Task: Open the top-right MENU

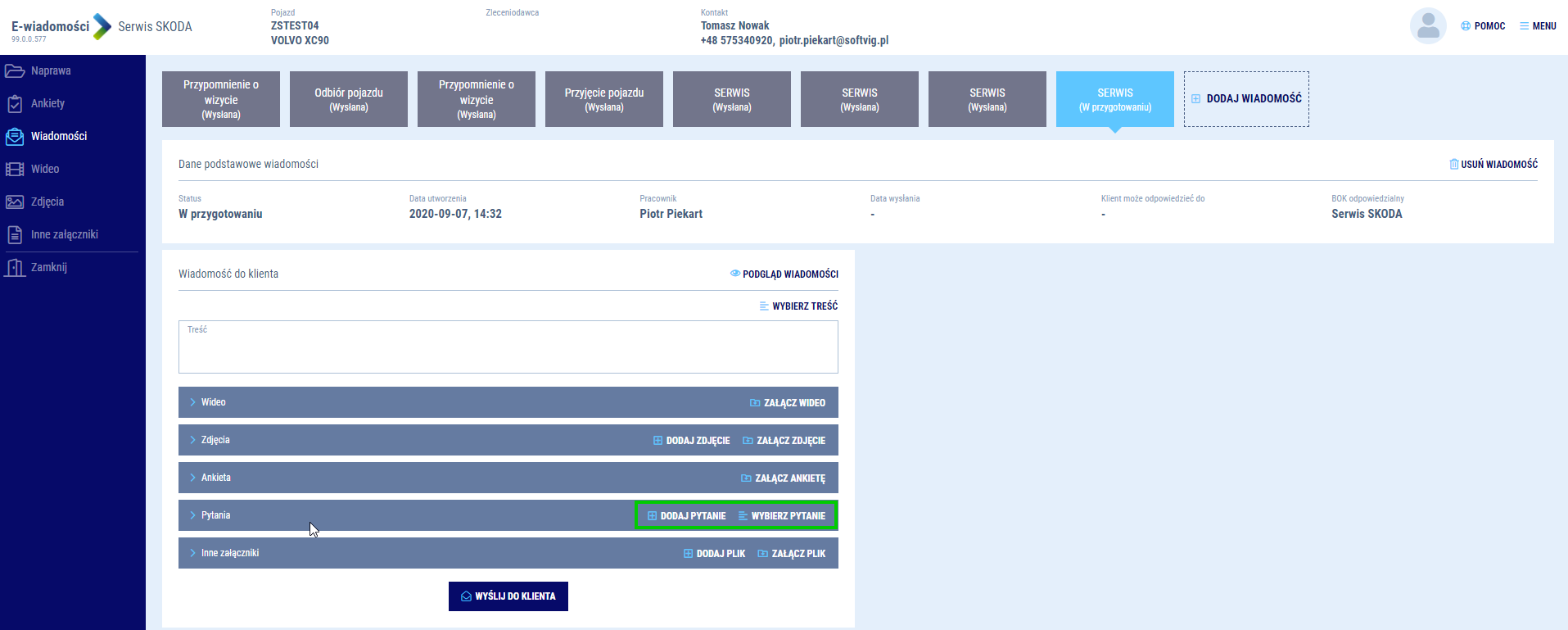Action: [1538, 26]
